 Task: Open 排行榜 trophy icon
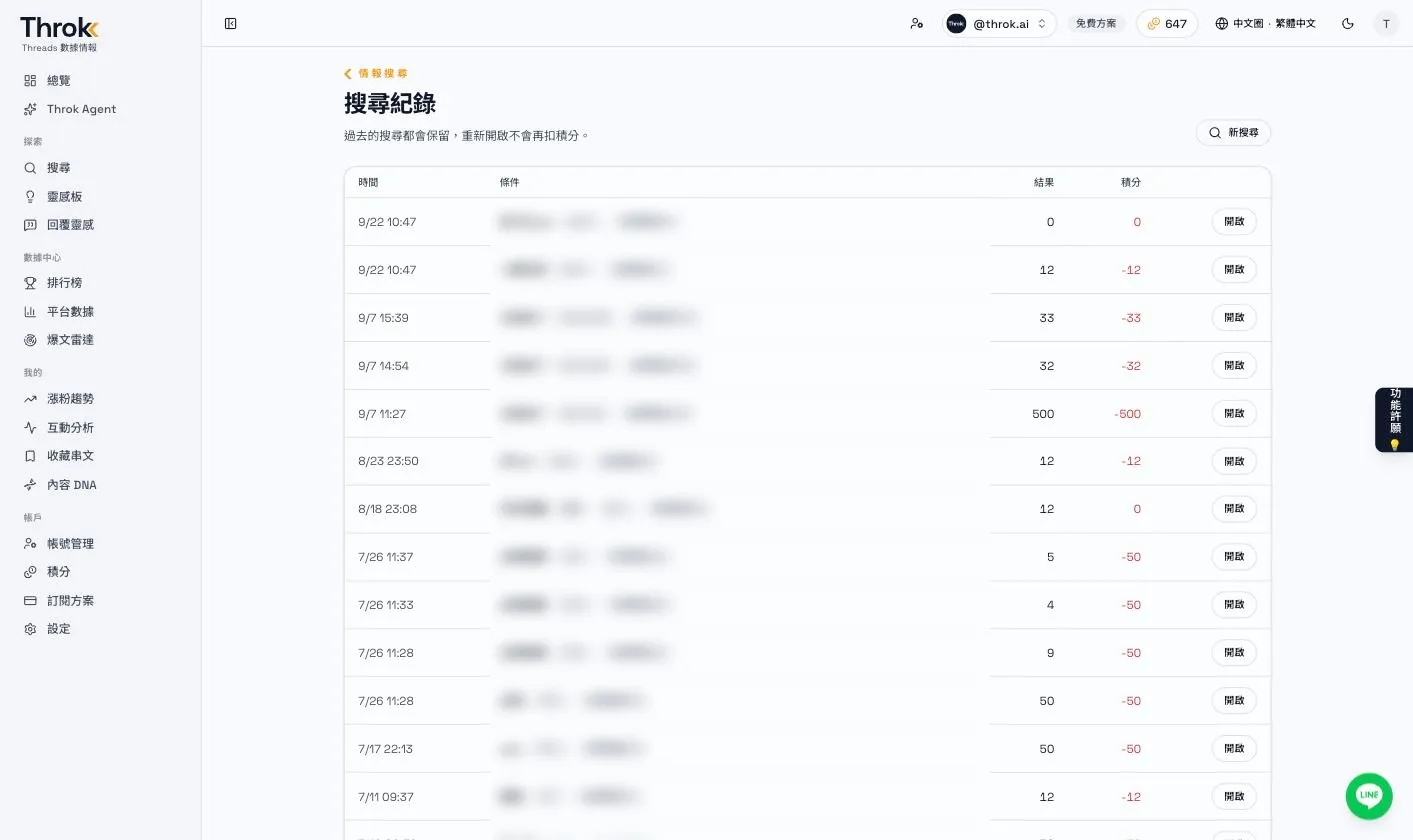pyautogui.click(x=30, y=283)
